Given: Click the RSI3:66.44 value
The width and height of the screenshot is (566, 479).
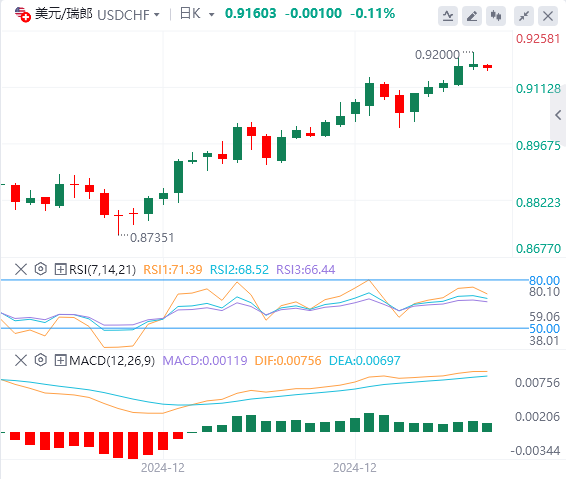Looking at the screenshot, I should [306, 270].
